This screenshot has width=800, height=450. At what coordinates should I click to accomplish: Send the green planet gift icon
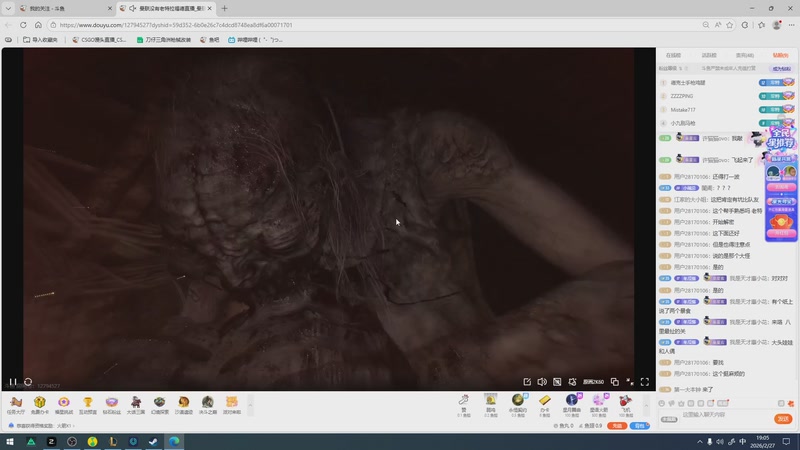tap(518, 406)
